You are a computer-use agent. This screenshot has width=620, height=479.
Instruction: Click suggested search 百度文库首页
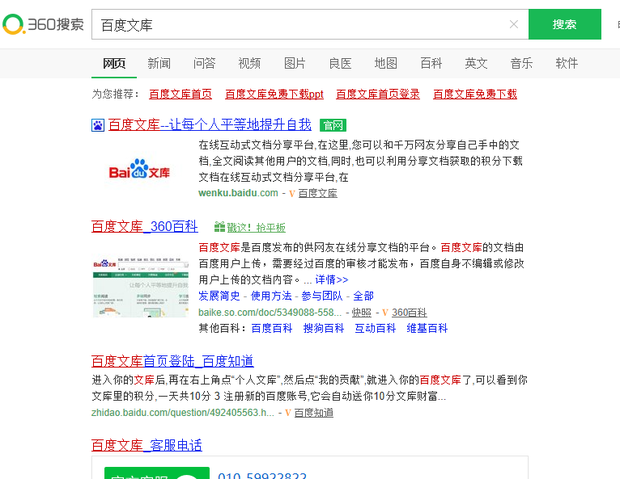click(x=180, y=94)
